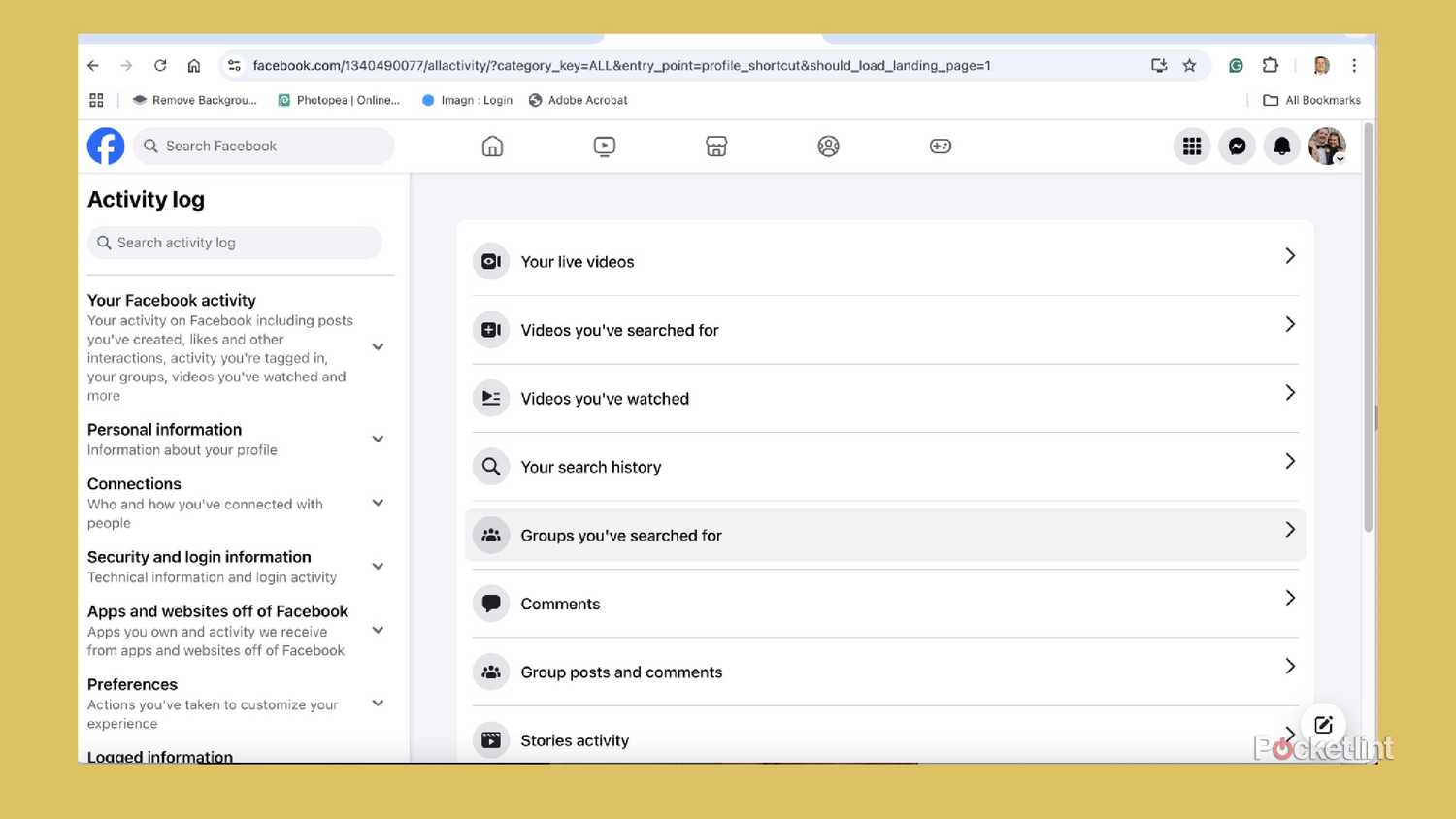Image resolution: width=1456 pixels, height=819 pixels.
Task: Open the Marketplace icon
Action: coord(715,146)
